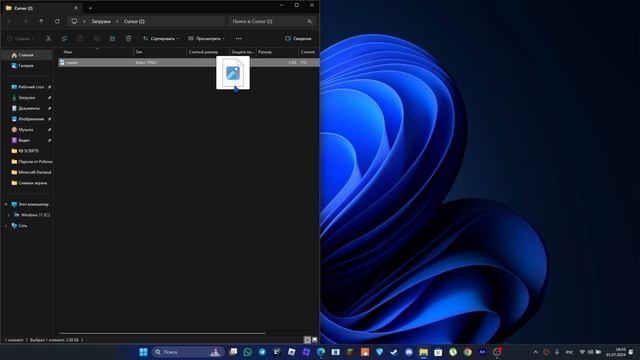Viewport: 640px width, 360px height.
Task: Open the Сортировать sort dropdown
Action: (x=161, y=38)
